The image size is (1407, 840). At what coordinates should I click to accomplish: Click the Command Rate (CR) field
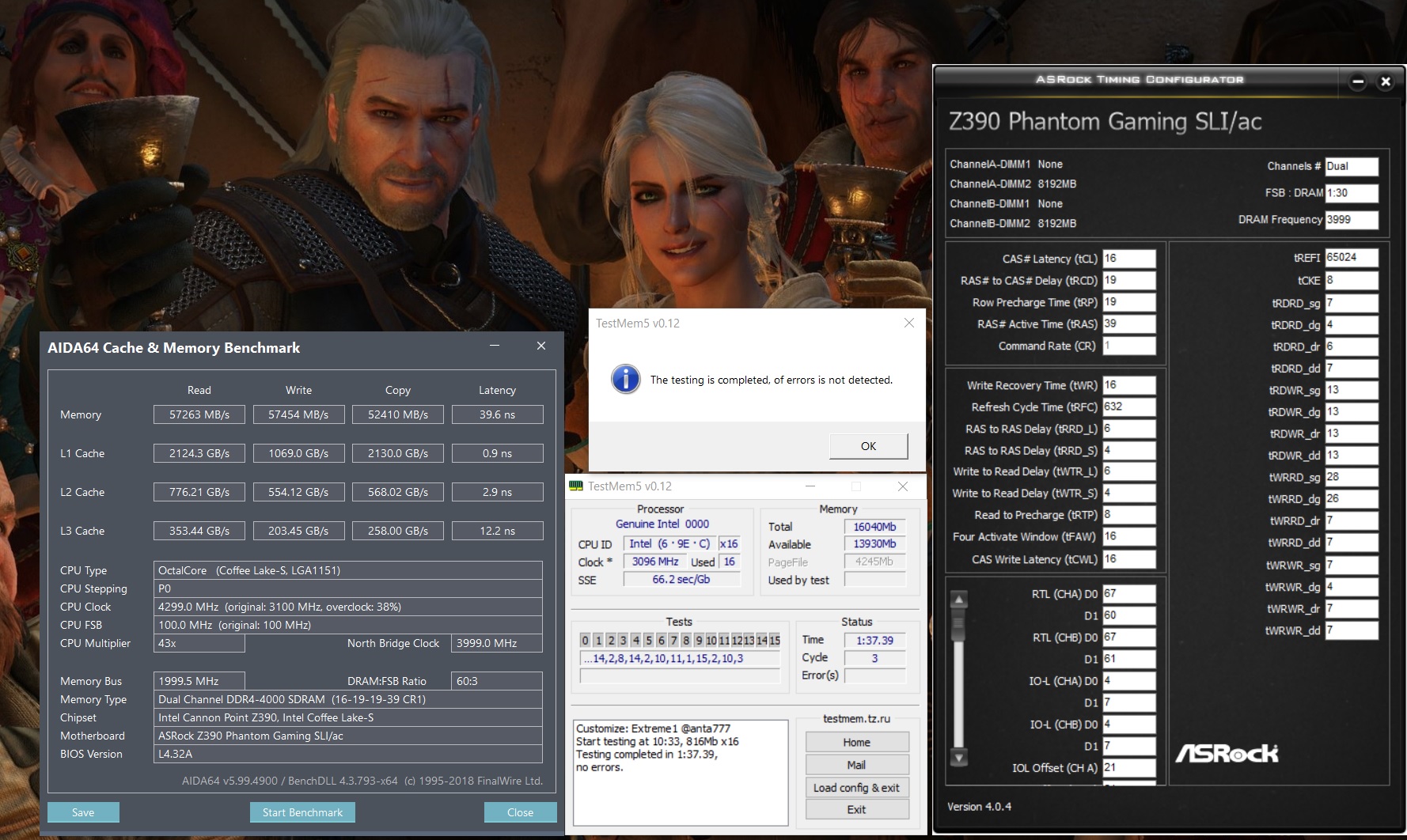(x=1129, y=346)
